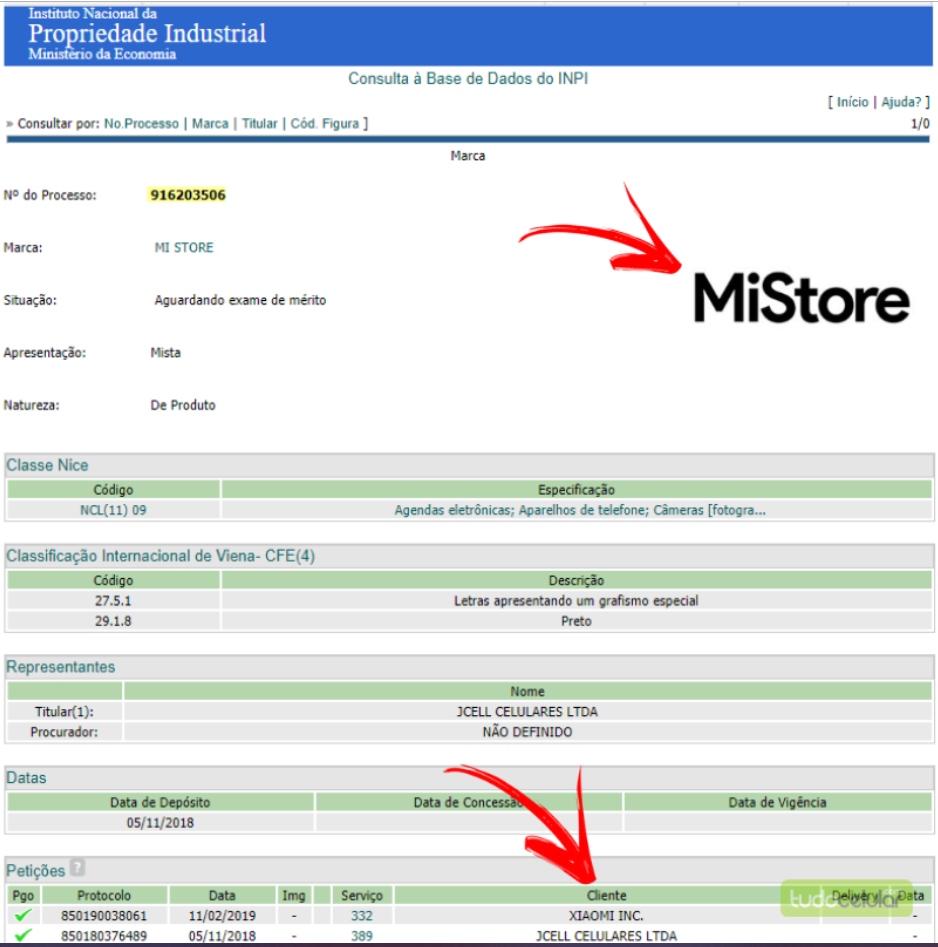Click the Data de Depósito column header
Viewport: 938px width, 947px height.
(x=160, y=802)
